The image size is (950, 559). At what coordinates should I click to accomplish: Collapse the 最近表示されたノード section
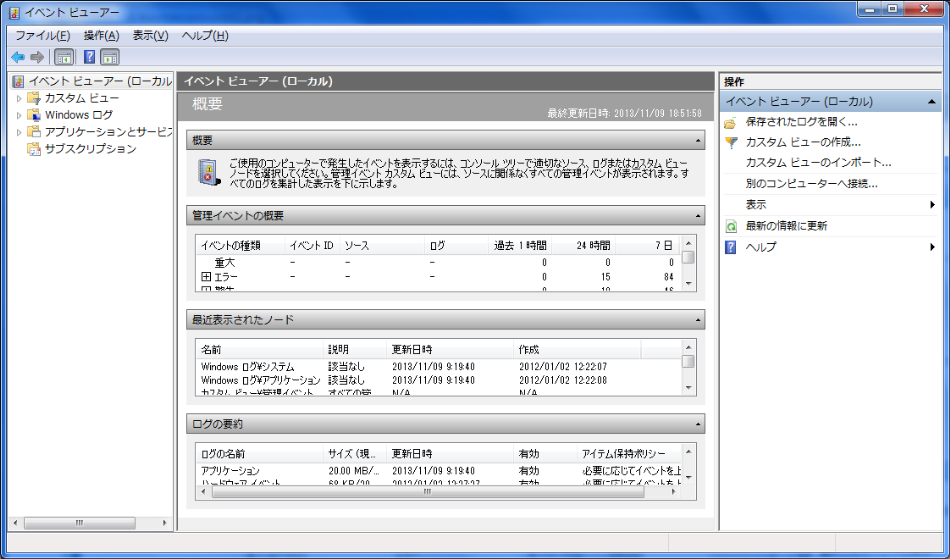click(698, 320)
